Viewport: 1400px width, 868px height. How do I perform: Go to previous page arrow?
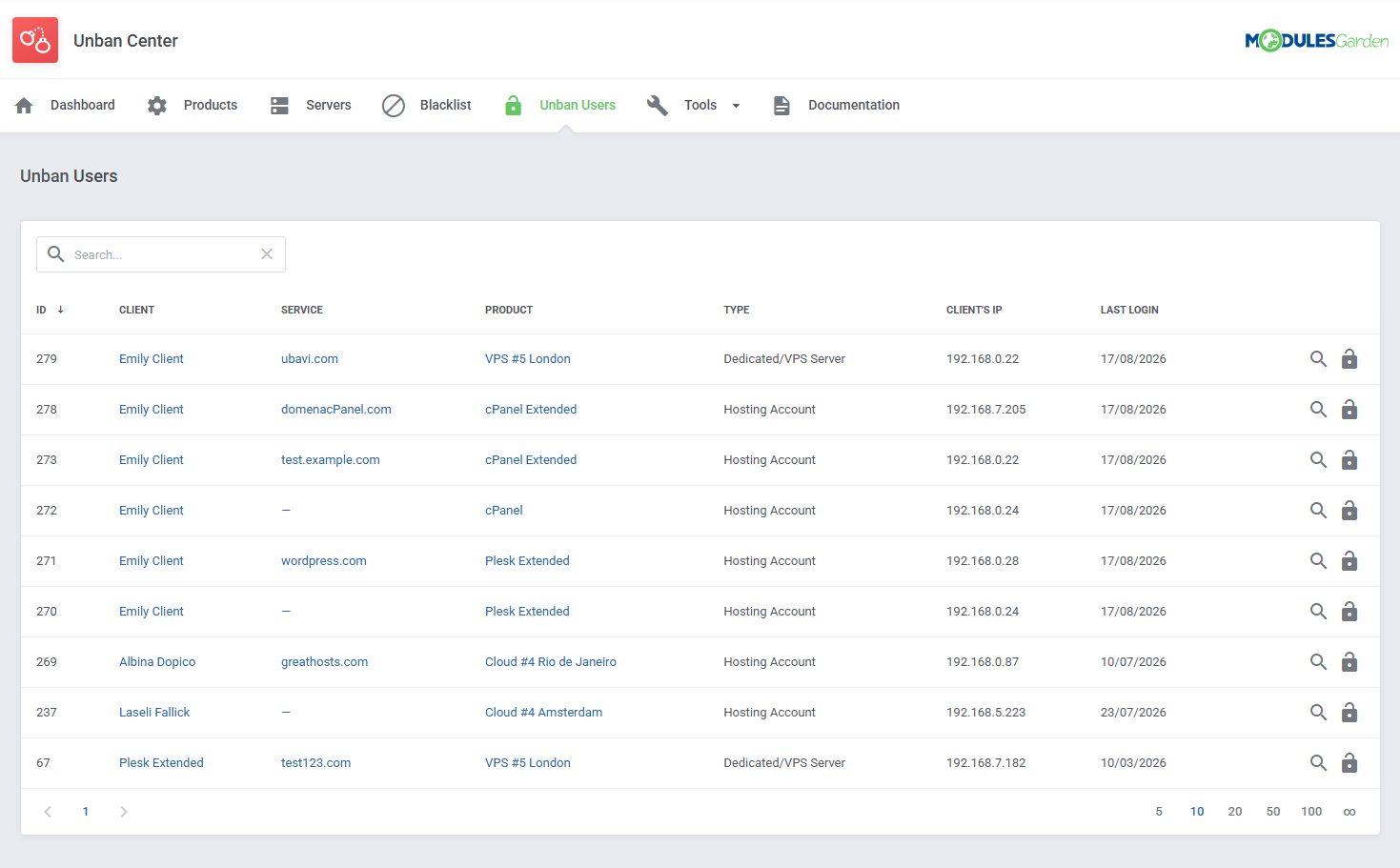(x=48, y=812)
